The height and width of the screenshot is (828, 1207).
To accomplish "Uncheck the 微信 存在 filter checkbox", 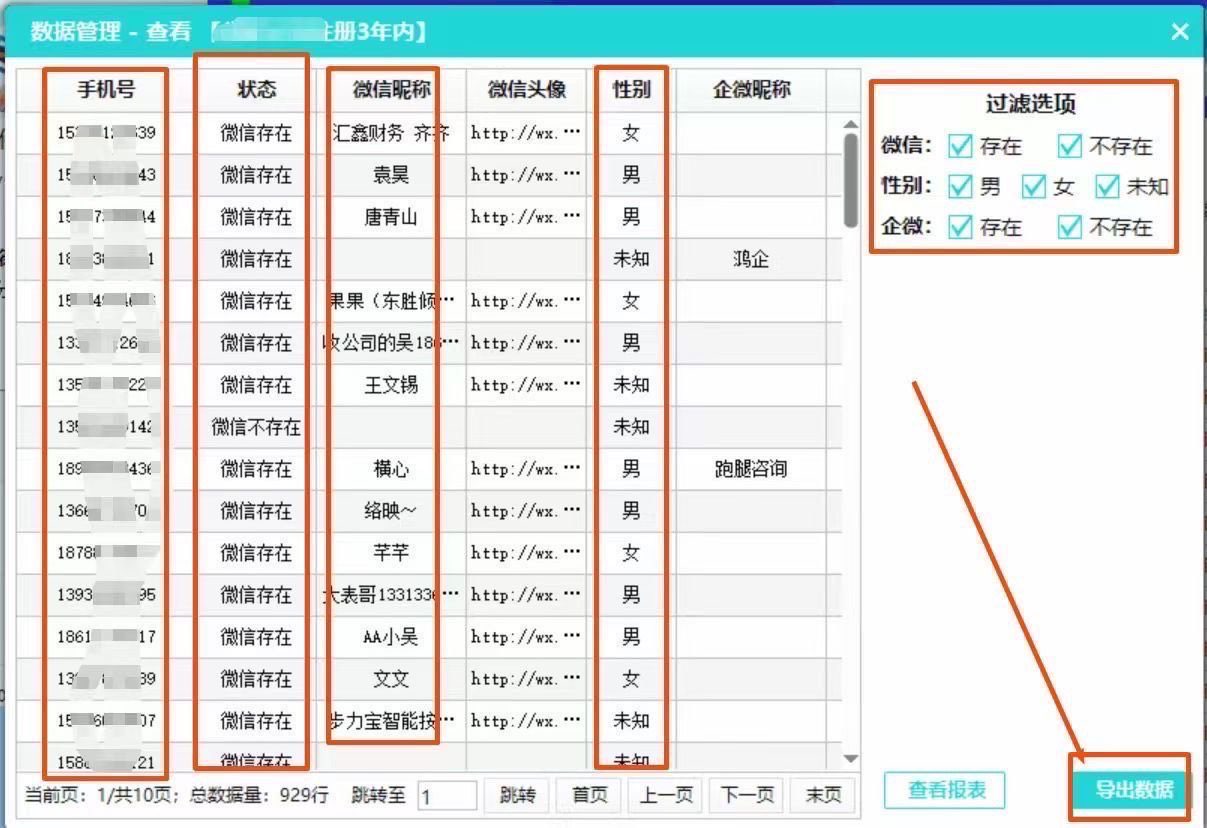I will (960, 147).
